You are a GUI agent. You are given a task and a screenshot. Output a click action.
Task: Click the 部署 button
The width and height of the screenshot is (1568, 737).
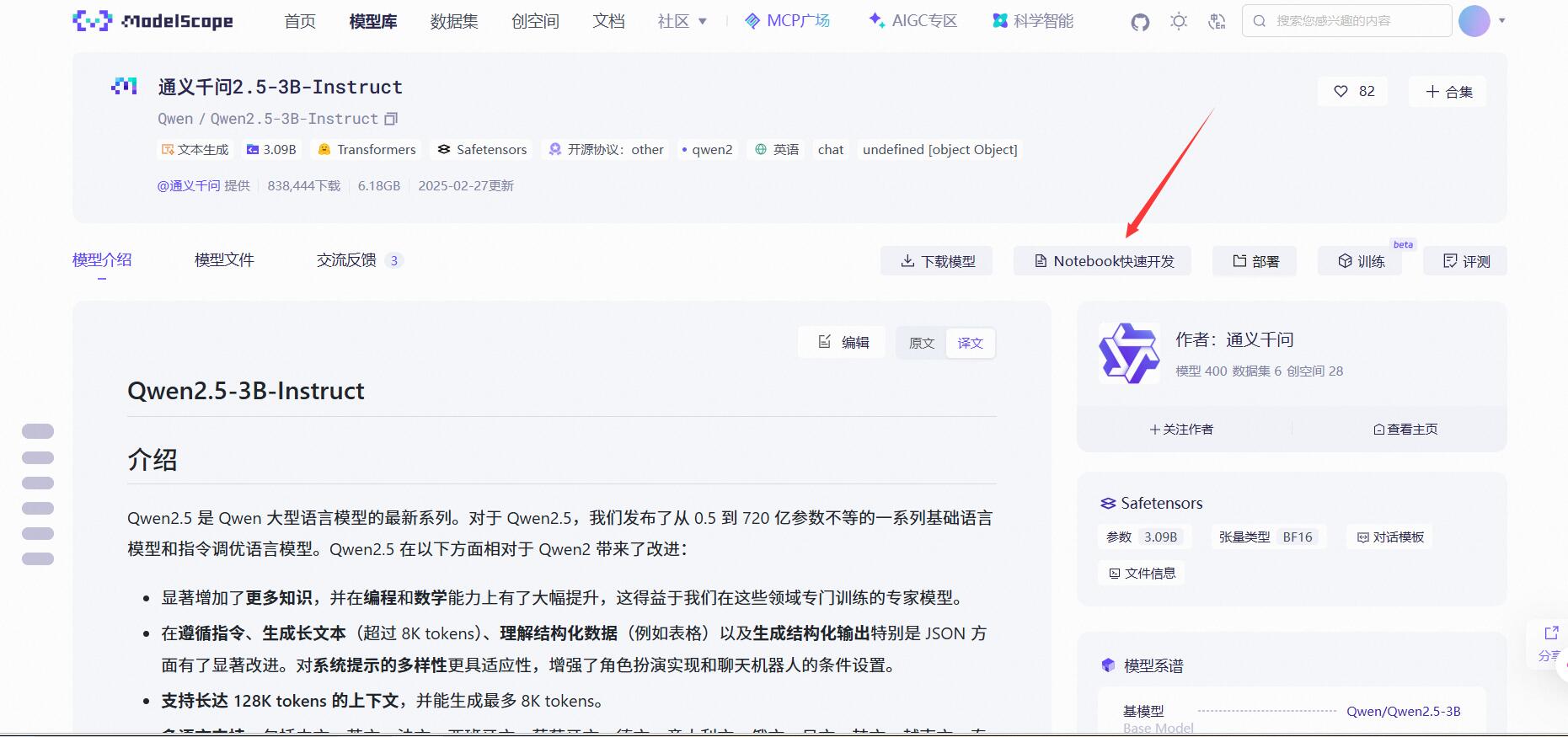tap(1255, 261)
